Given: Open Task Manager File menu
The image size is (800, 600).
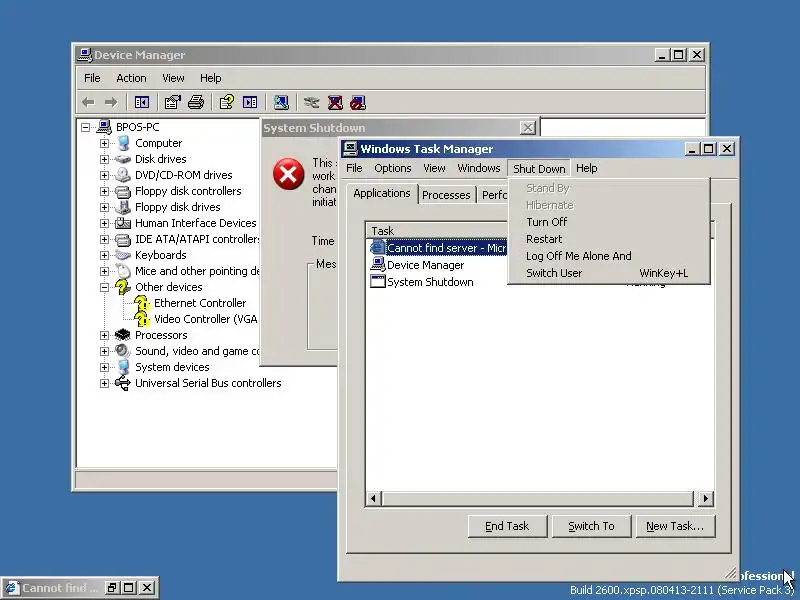Looking at the screenshot, I should [x=354, y=168].
